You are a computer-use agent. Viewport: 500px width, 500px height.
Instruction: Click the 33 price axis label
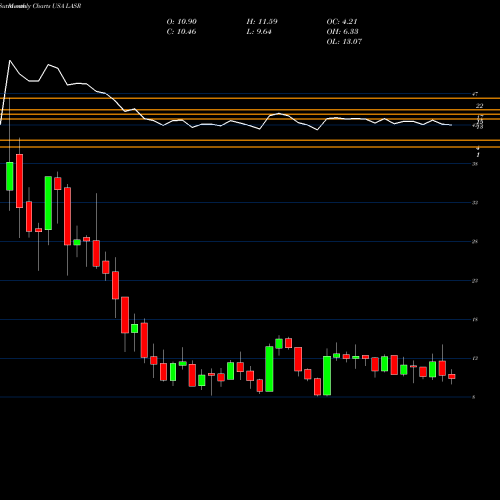tap(475, 203)
